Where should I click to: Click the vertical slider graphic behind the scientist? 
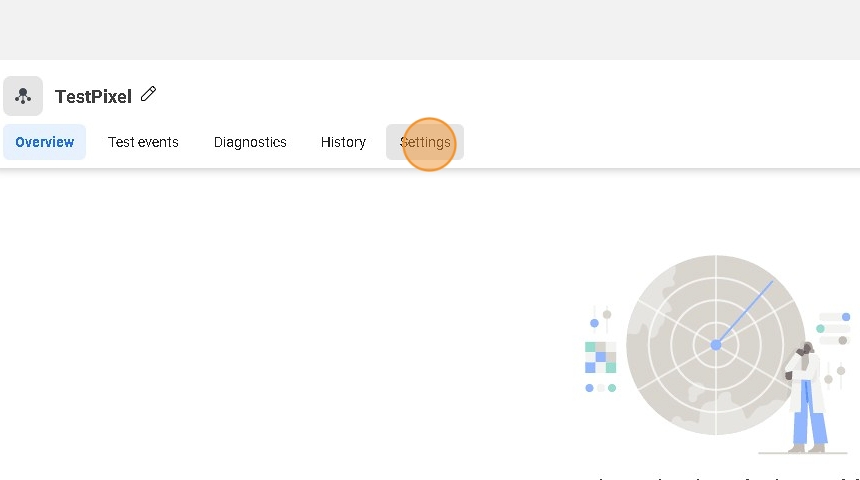(835, 376)
